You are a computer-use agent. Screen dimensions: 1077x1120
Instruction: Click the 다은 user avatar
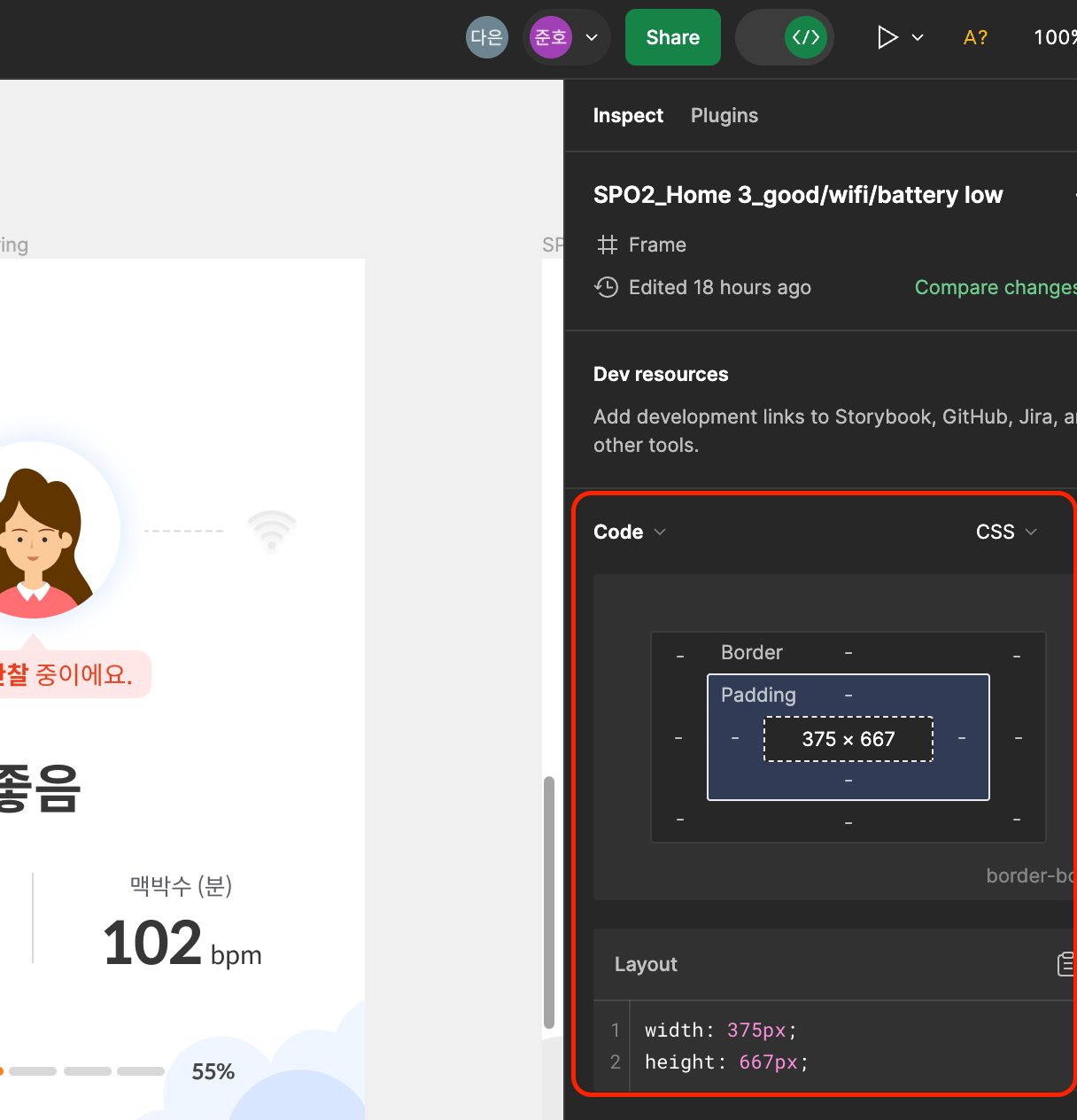[486, 37]
